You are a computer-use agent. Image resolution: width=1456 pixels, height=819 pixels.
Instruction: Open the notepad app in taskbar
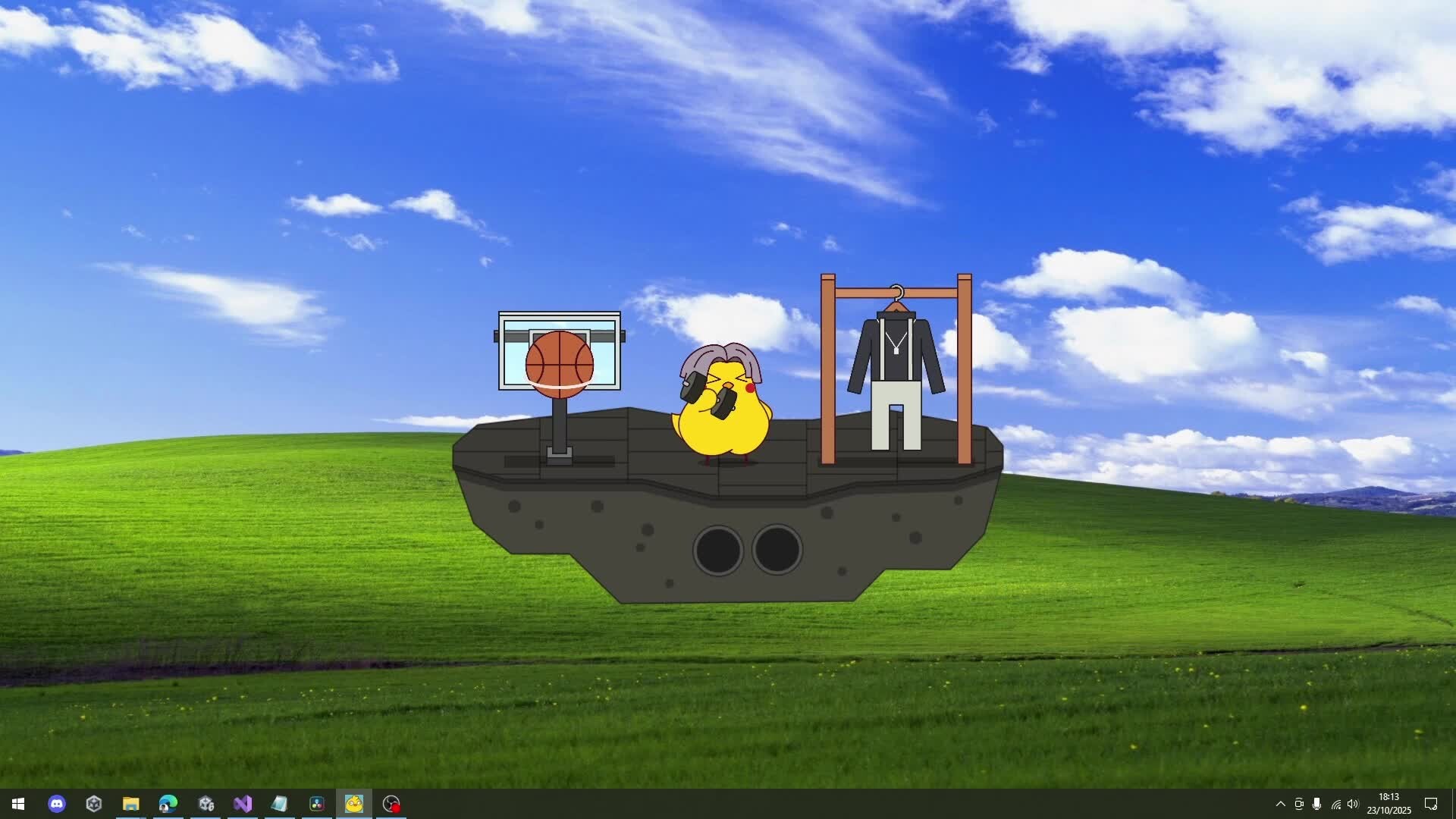(x=280, y=804)
